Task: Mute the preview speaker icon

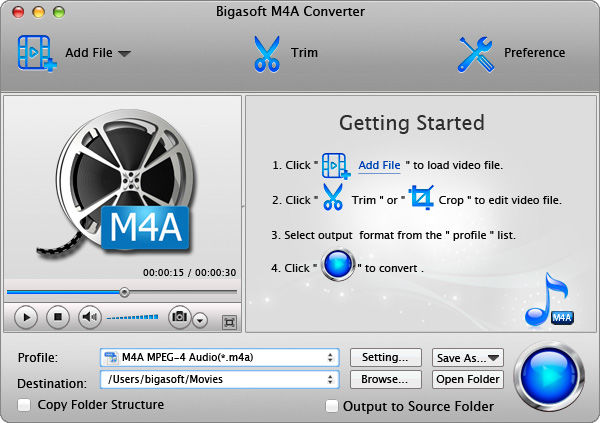Action: 89,318
